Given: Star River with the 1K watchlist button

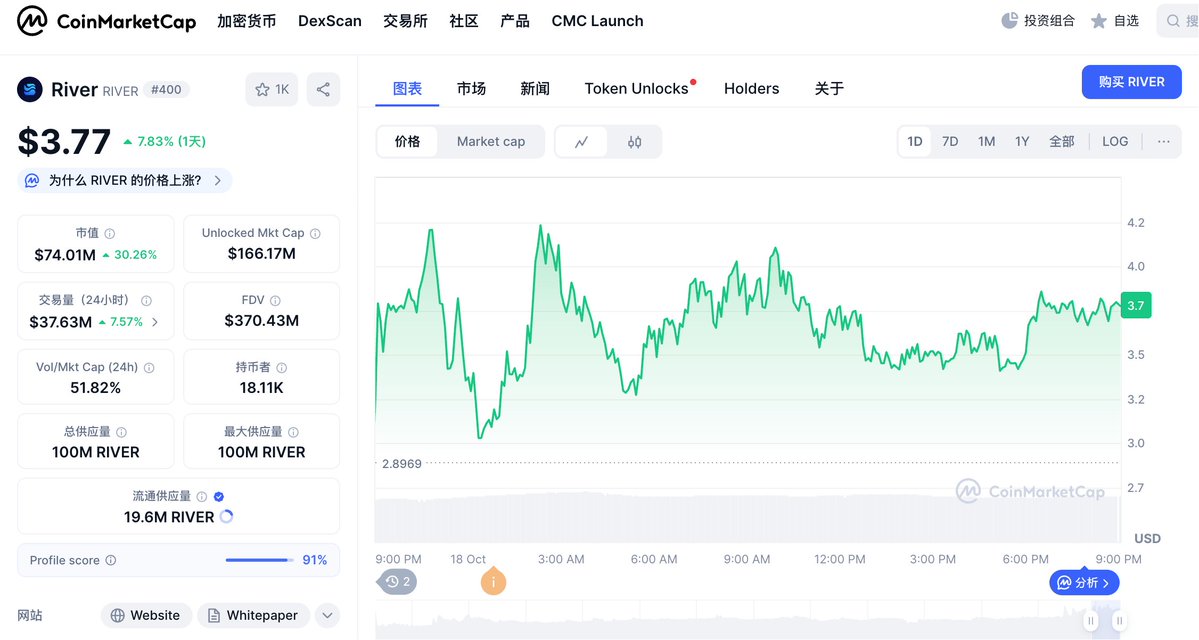Looking at the screenshot, I should pos(271,90).
